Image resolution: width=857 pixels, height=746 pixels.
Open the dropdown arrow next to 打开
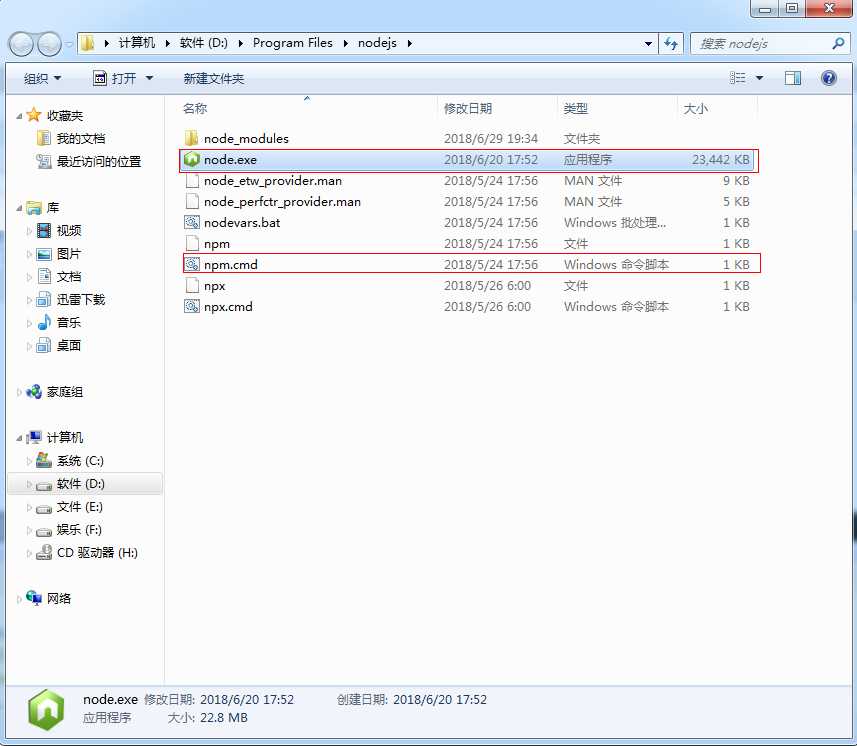coord(149,79)
